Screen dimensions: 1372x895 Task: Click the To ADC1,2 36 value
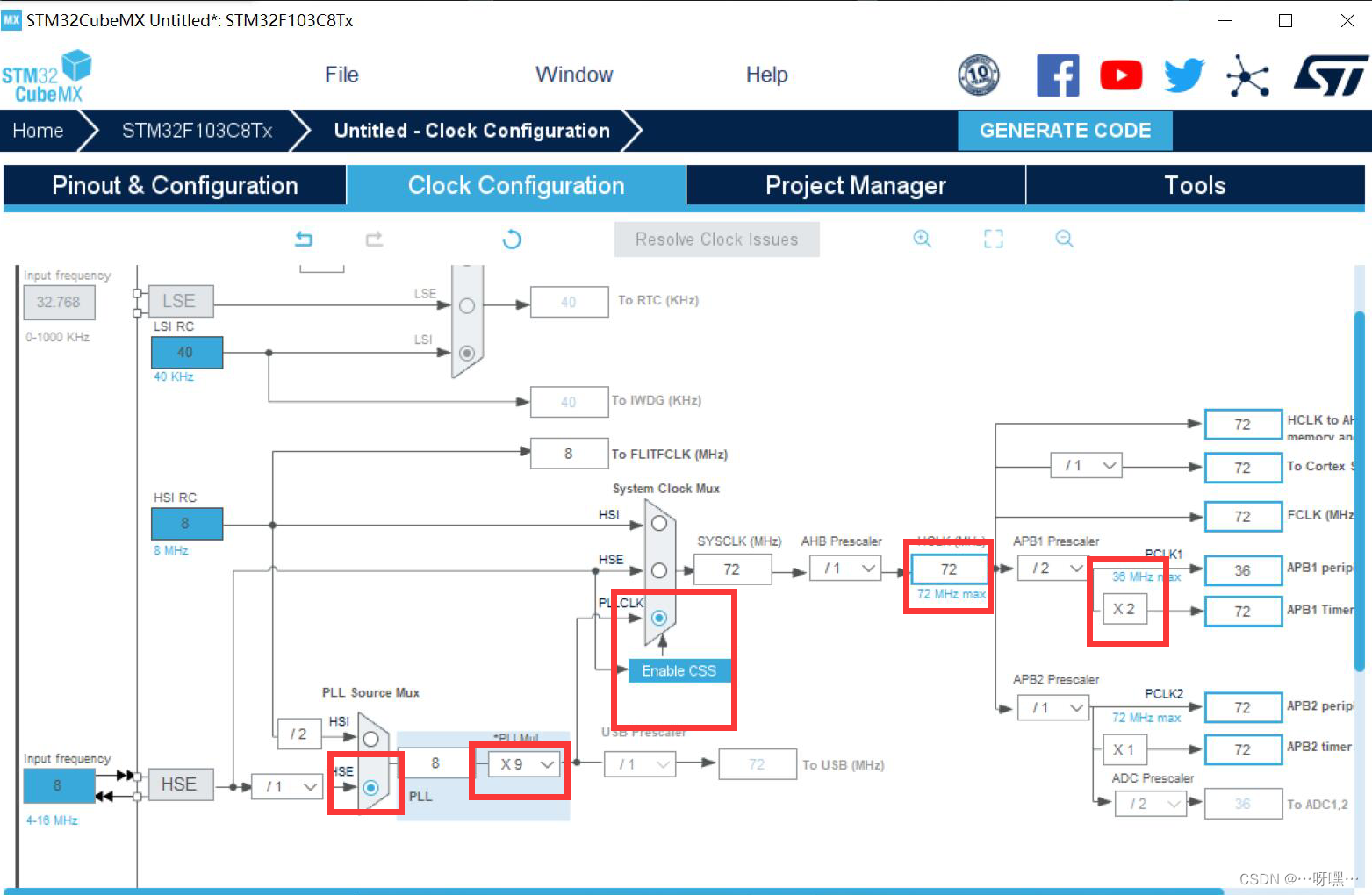pyautogui.click(x=1243, y=804)
